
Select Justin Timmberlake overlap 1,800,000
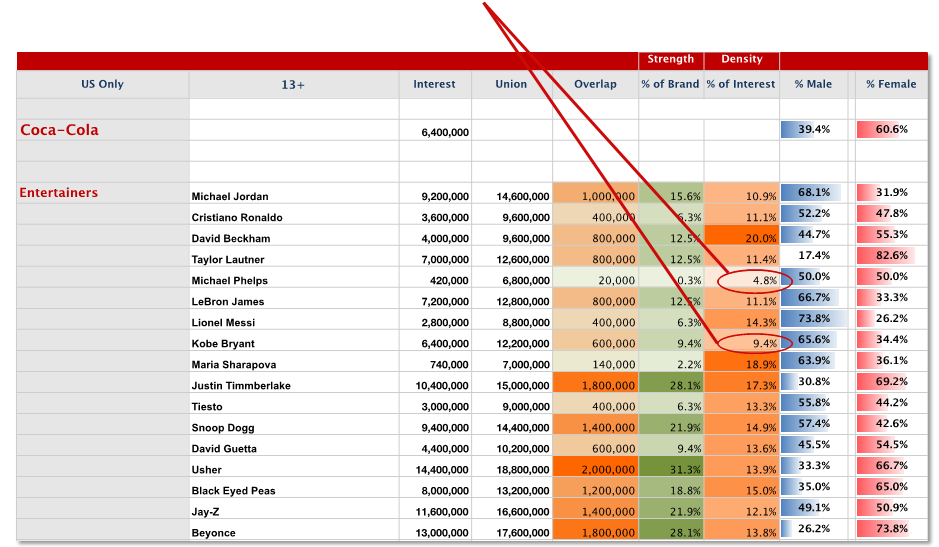595,382
